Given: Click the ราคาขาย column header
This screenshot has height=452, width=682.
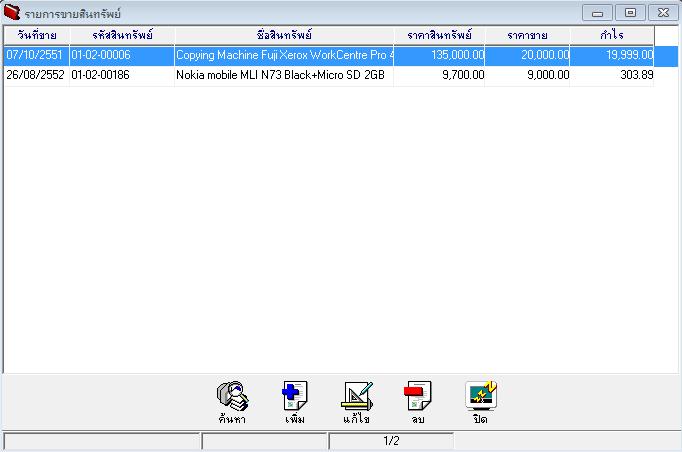Looking at the screenshot, I should click(527, 36).
